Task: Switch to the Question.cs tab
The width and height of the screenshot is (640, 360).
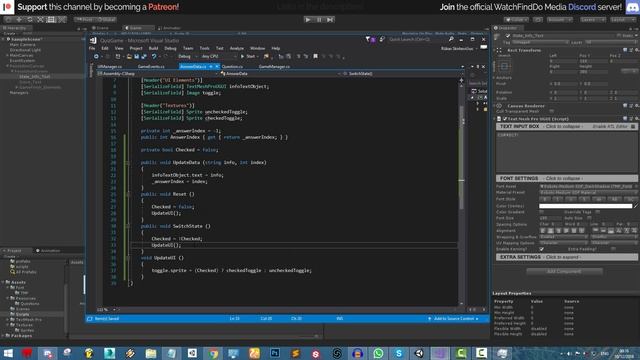Action: pos(232,67)
